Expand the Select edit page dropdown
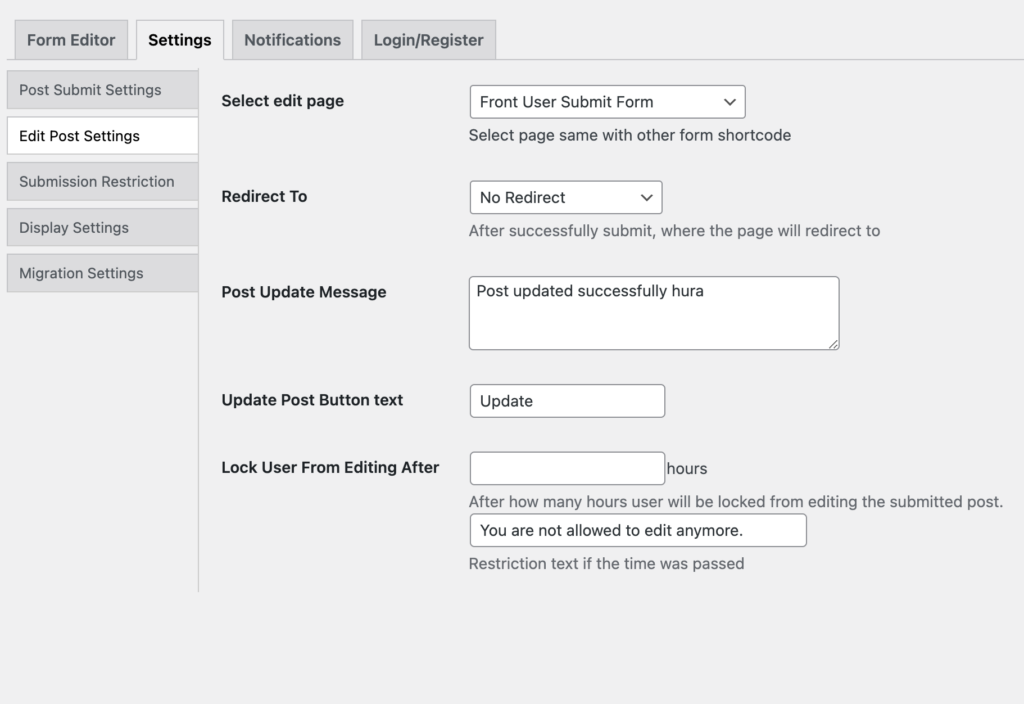Screen dimensions: 1024x704 pyautogui.click(x=607, y=102)
